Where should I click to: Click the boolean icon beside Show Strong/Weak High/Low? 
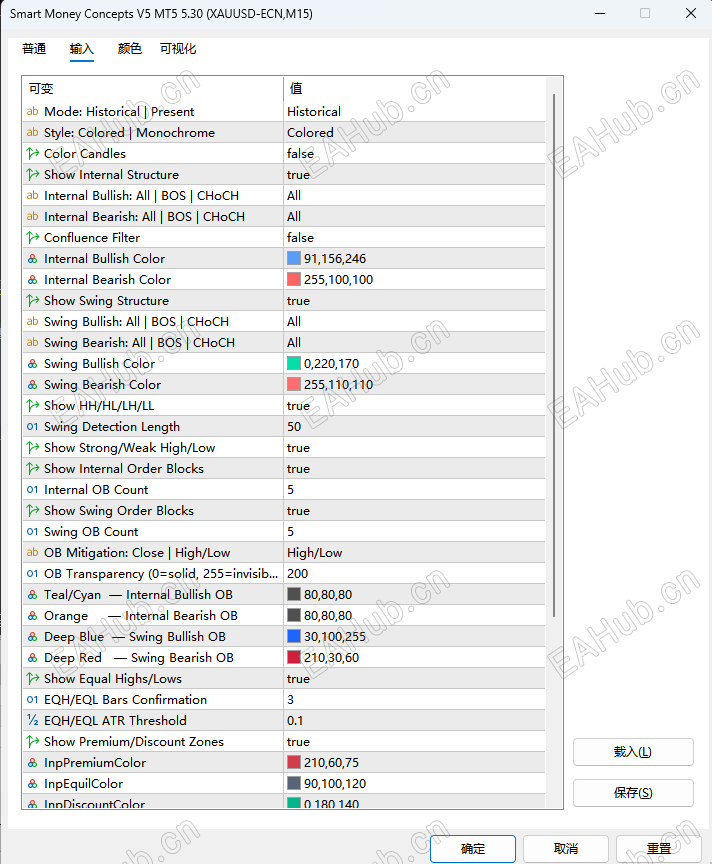pos(33,447)
